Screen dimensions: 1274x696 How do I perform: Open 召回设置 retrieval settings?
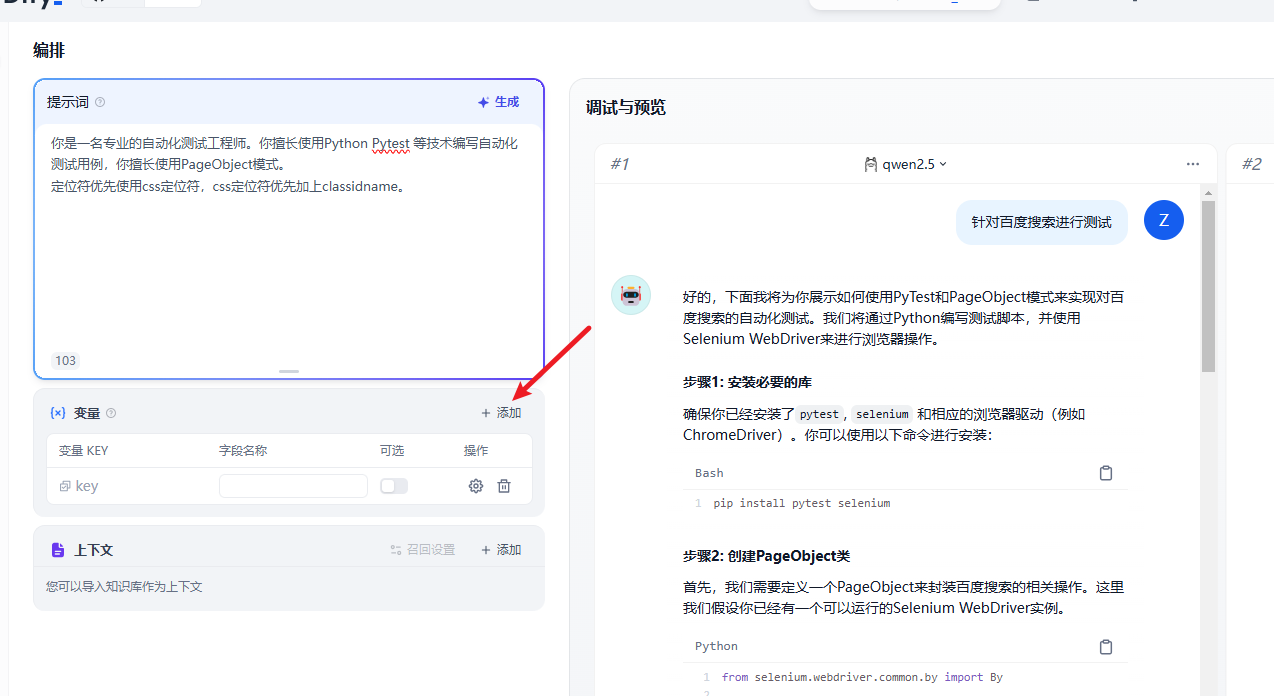[x=422, y=550]
